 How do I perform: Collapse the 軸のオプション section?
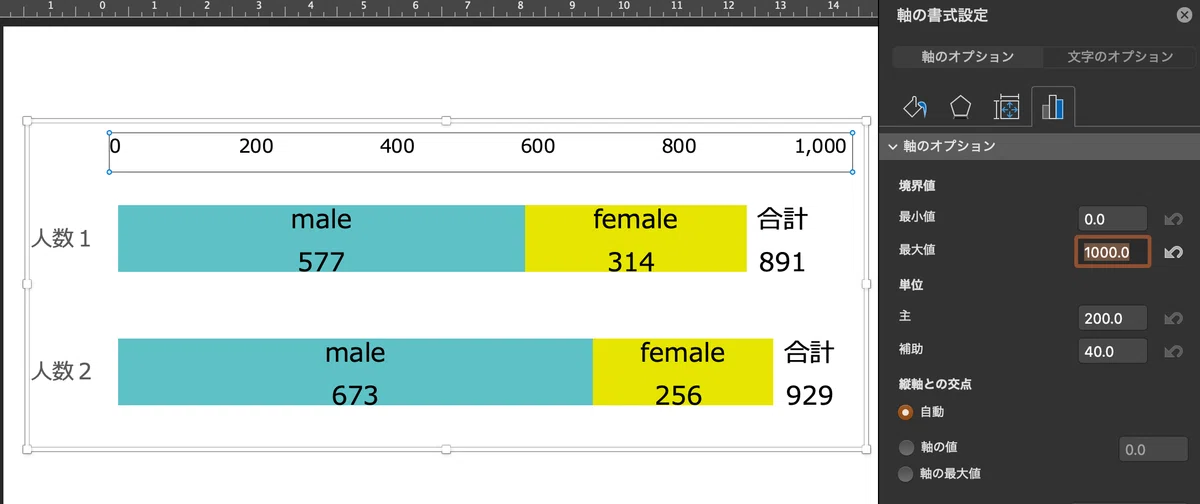click(893, 146)
